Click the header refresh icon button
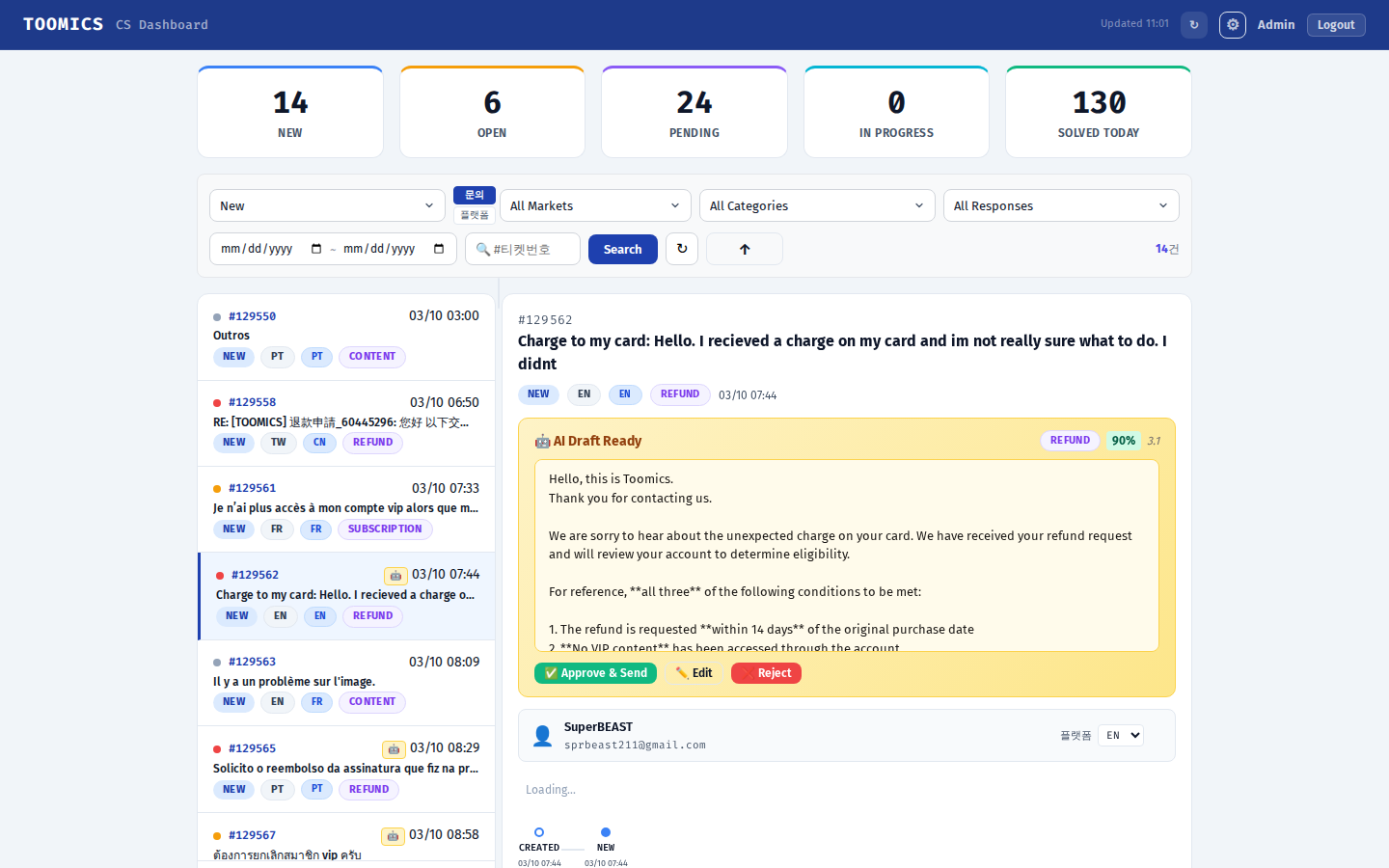Image resolution: width=1389 pixels, height=868 pixels. tap(1193, 25)
